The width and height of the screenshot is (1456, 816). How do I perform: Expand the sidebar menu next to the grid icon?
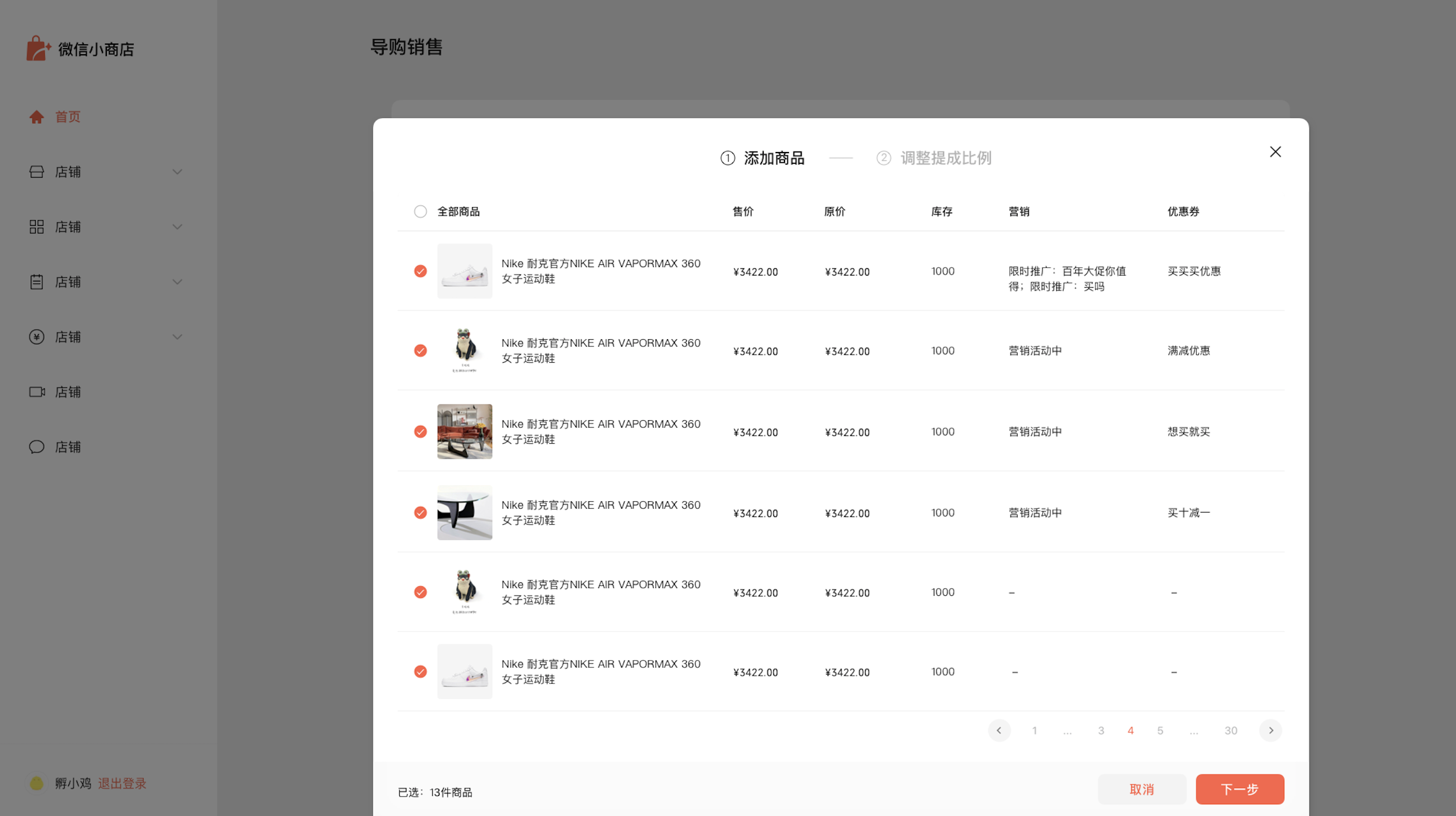coord(177,226)
